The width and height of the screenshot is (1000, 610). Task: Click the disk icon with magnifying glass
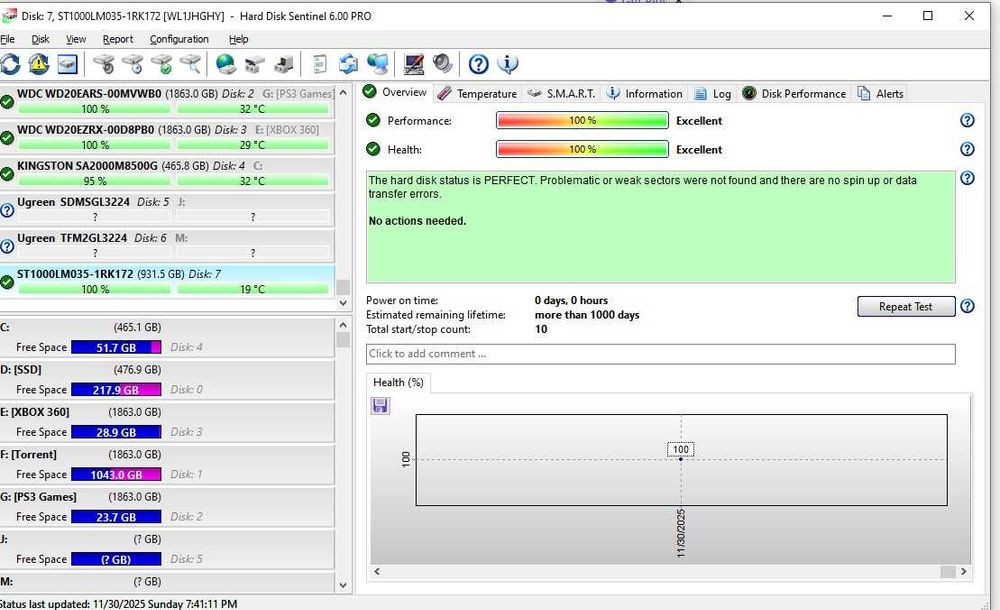[190, 64]
